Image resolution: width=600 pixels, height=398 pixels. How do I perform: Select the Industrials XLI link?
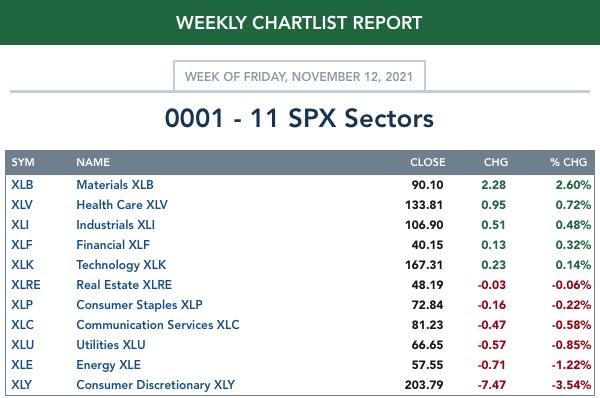coord(116,225)
